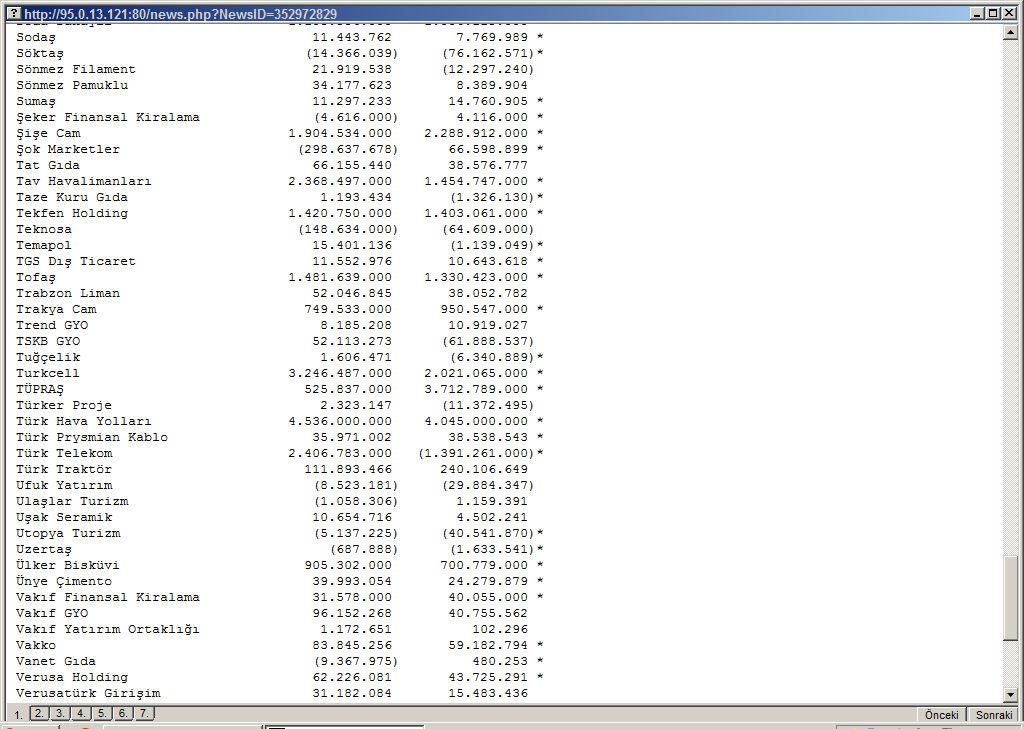Click Ülker Bisküvi row name
The height and width of the screenshot is (729, 1024).
coord(68,565)
